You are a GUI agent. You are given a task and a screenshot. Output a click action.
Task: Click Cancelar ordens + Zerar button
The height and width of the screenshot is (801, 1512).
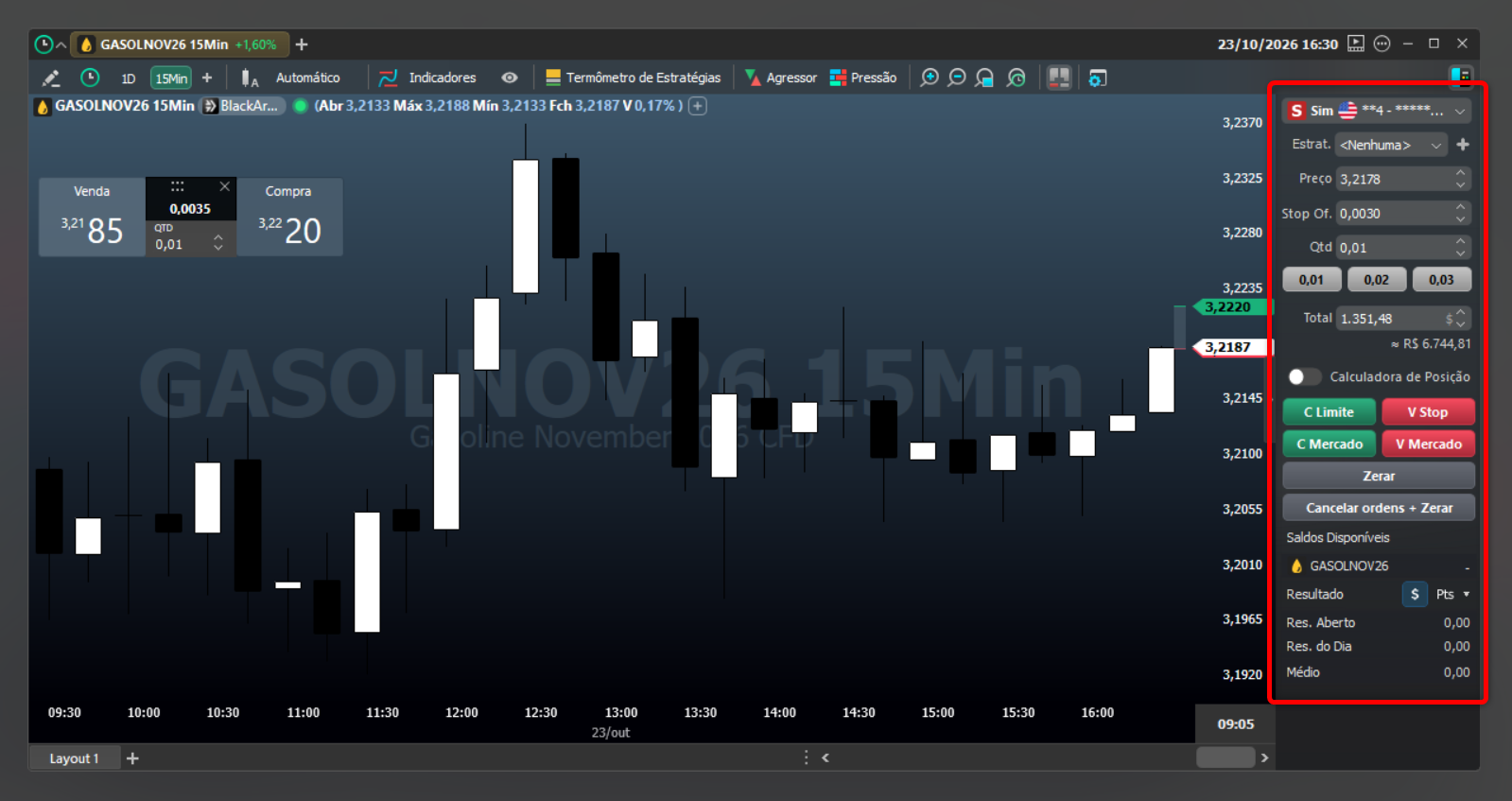pos(1379,508)
